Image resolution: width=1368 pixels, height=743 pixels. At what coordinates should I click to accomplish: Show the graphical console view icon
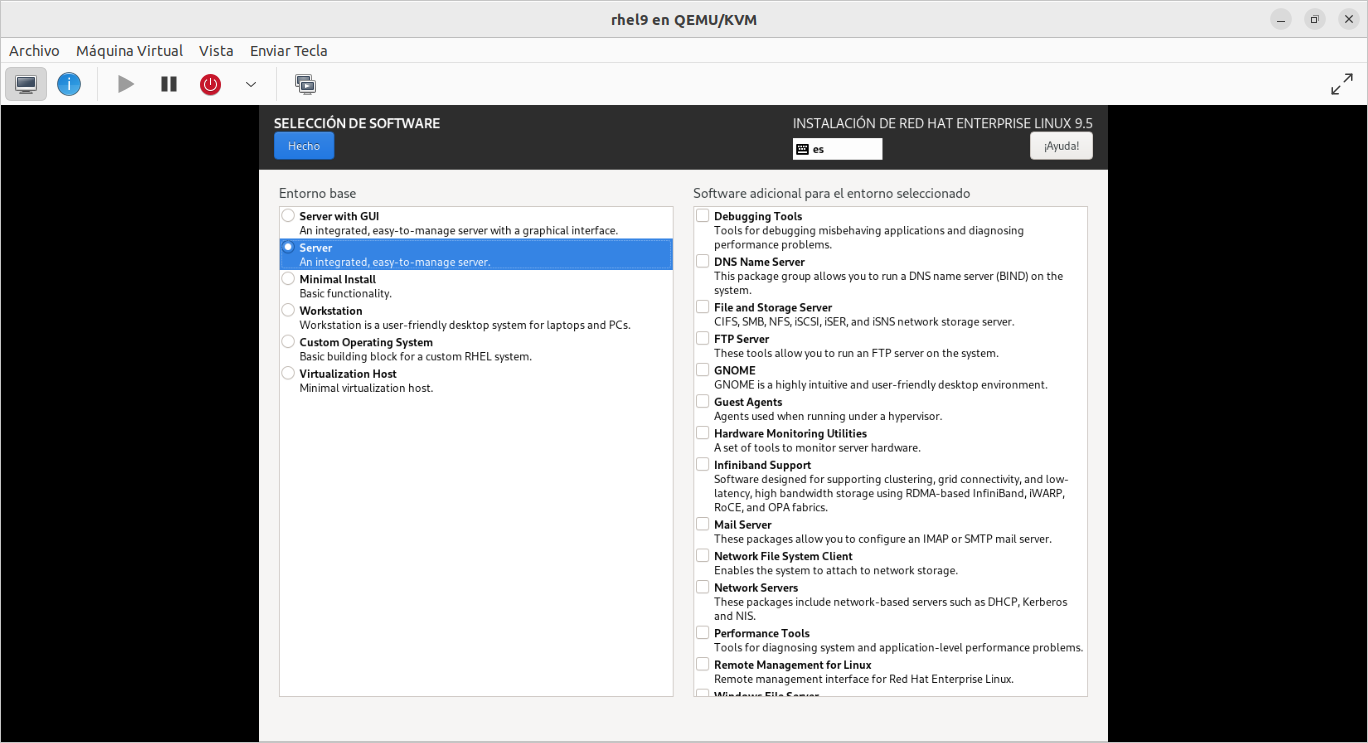tap(26, 84)
